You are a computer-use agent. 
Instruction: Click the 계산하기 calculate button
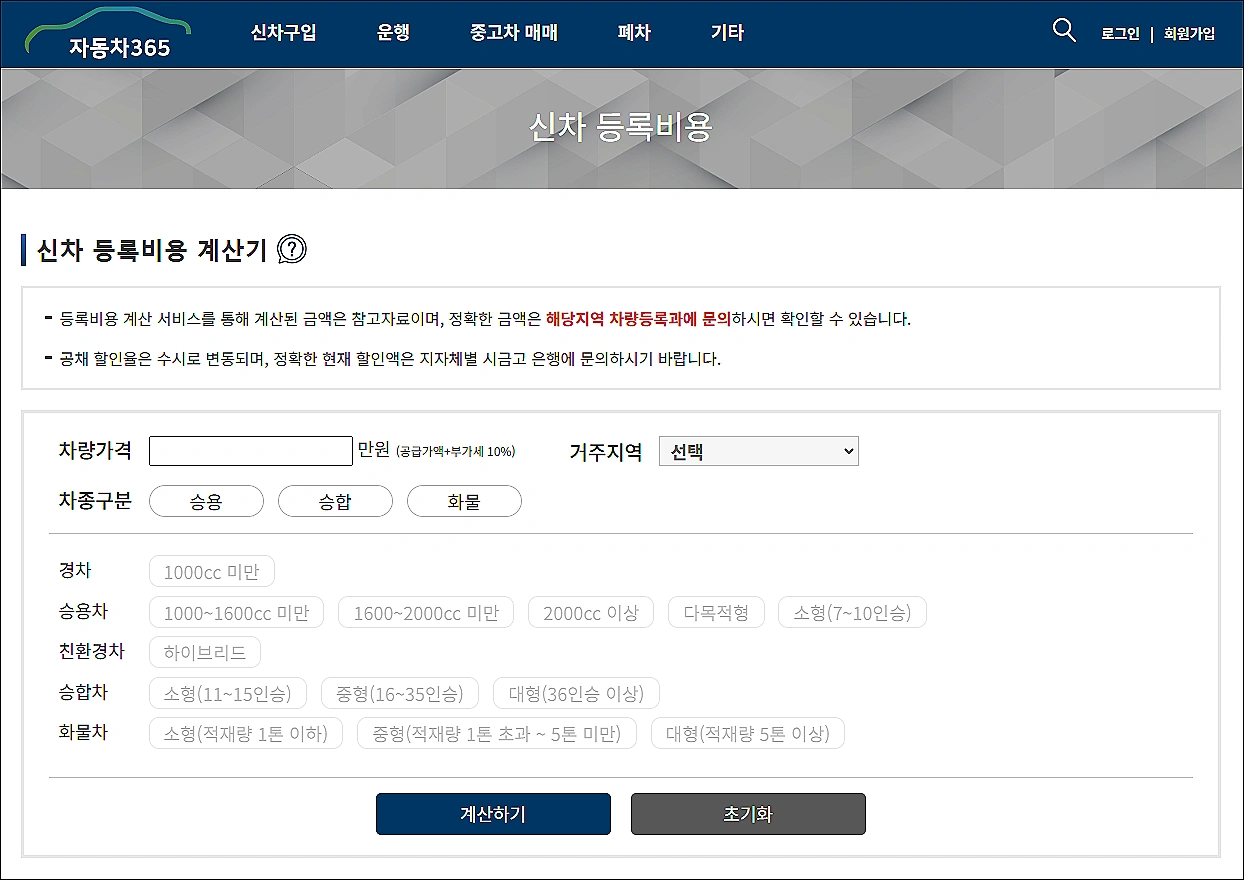493,813
